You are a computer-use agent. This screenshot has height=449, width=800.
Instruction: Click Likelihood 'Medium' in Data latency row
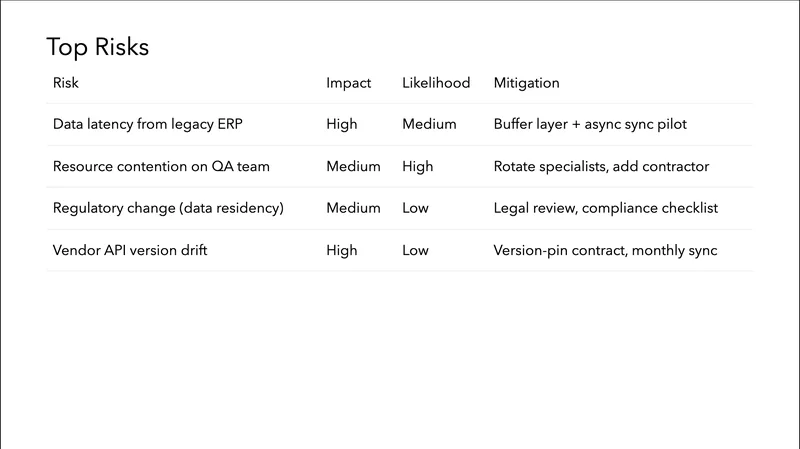click(x=429, y=125)
